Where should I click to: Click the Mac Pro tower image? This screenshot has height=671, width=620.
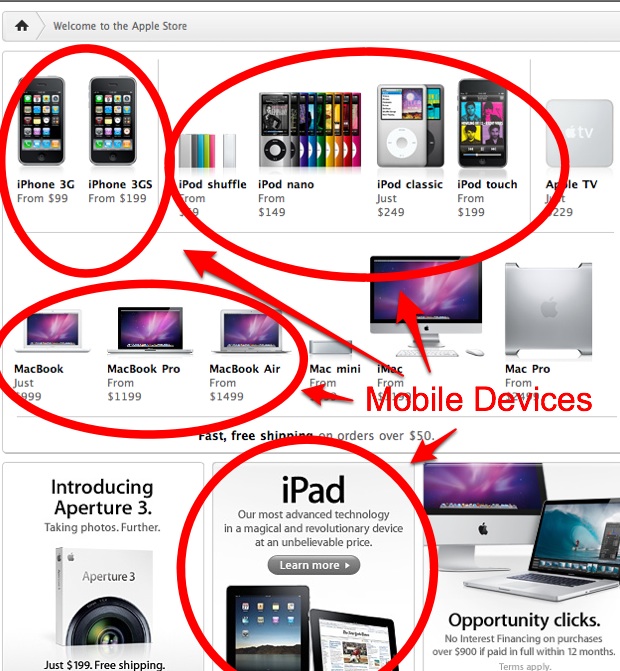point(548,309)
